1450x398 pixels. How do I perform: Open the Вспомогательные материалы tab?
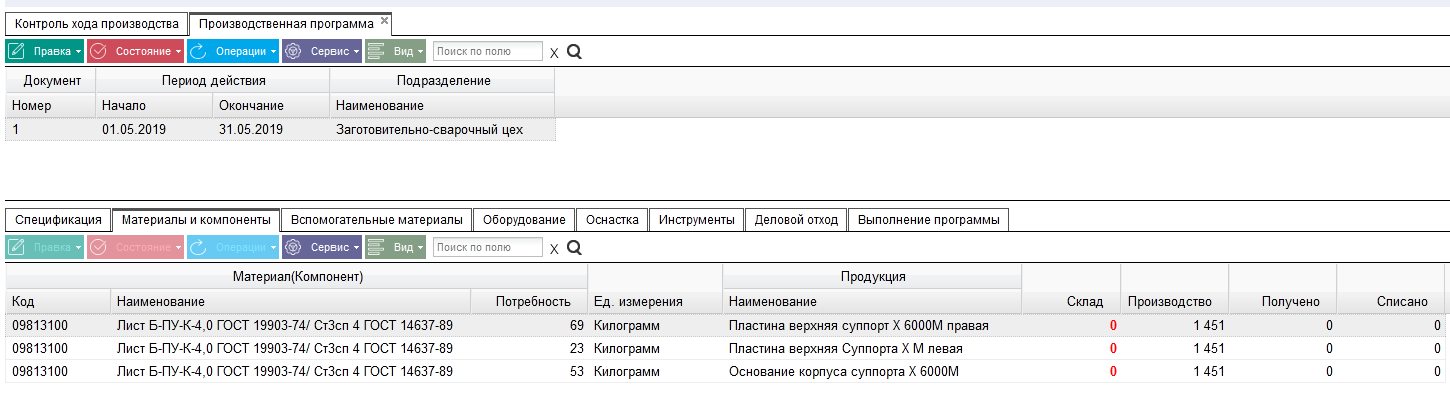pyautogui.click(x=376, y=219)
